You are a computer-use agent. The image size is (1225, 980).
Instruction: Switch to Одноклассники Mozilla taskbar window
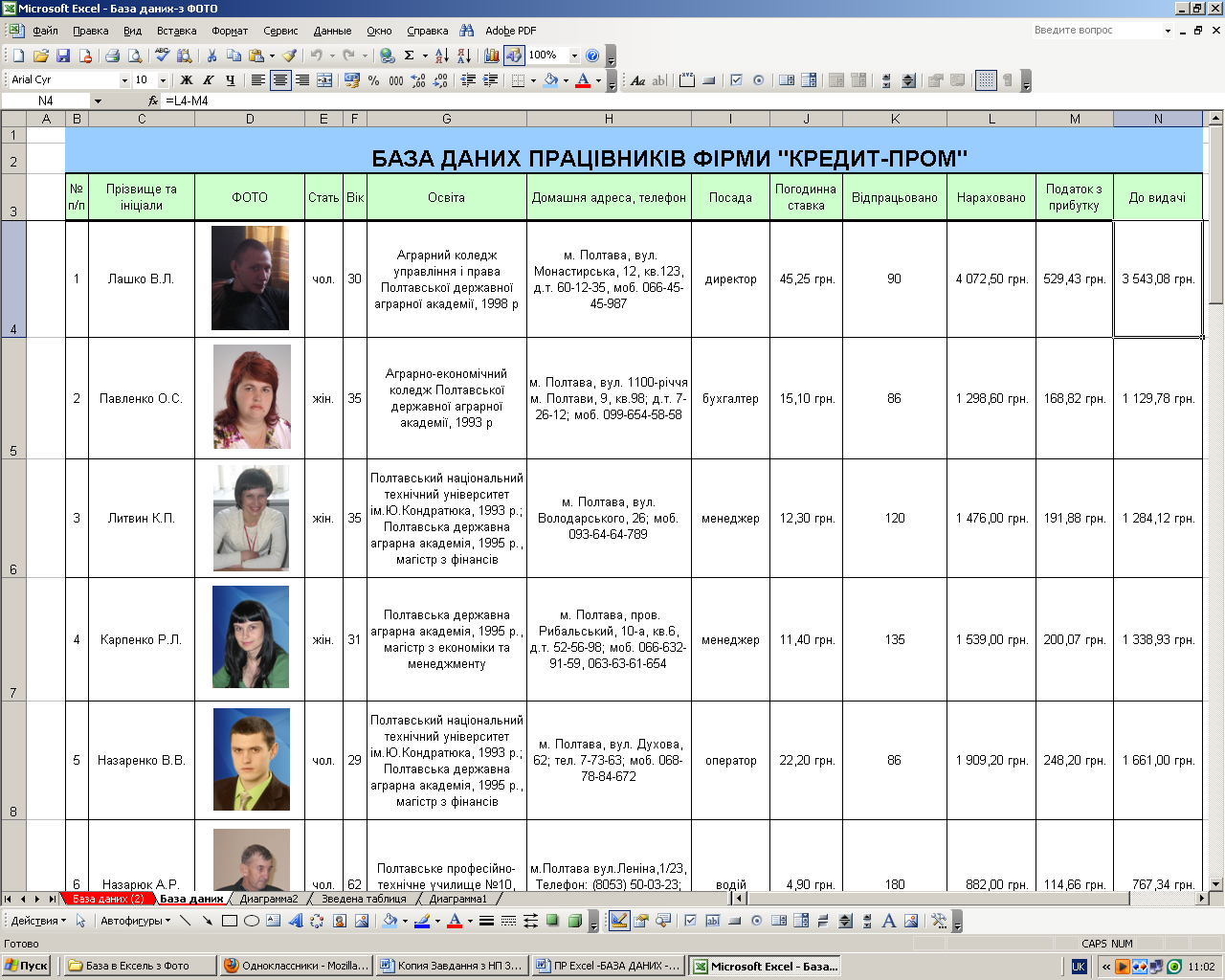point(296,966)
